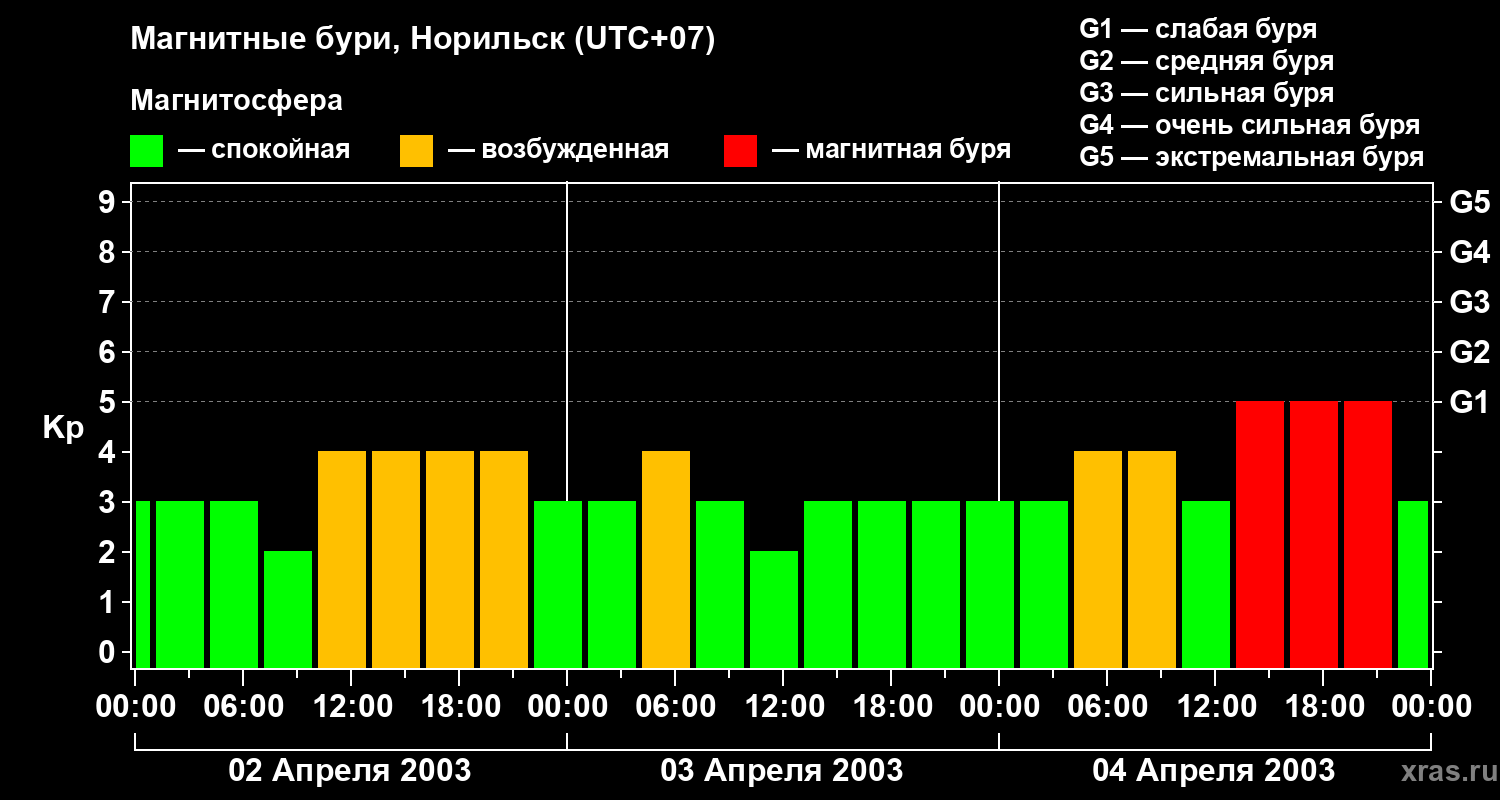Click the standalone 'G3' right-axis label
This screenshot has width=1500, height=800.
tap(1469, 303)
